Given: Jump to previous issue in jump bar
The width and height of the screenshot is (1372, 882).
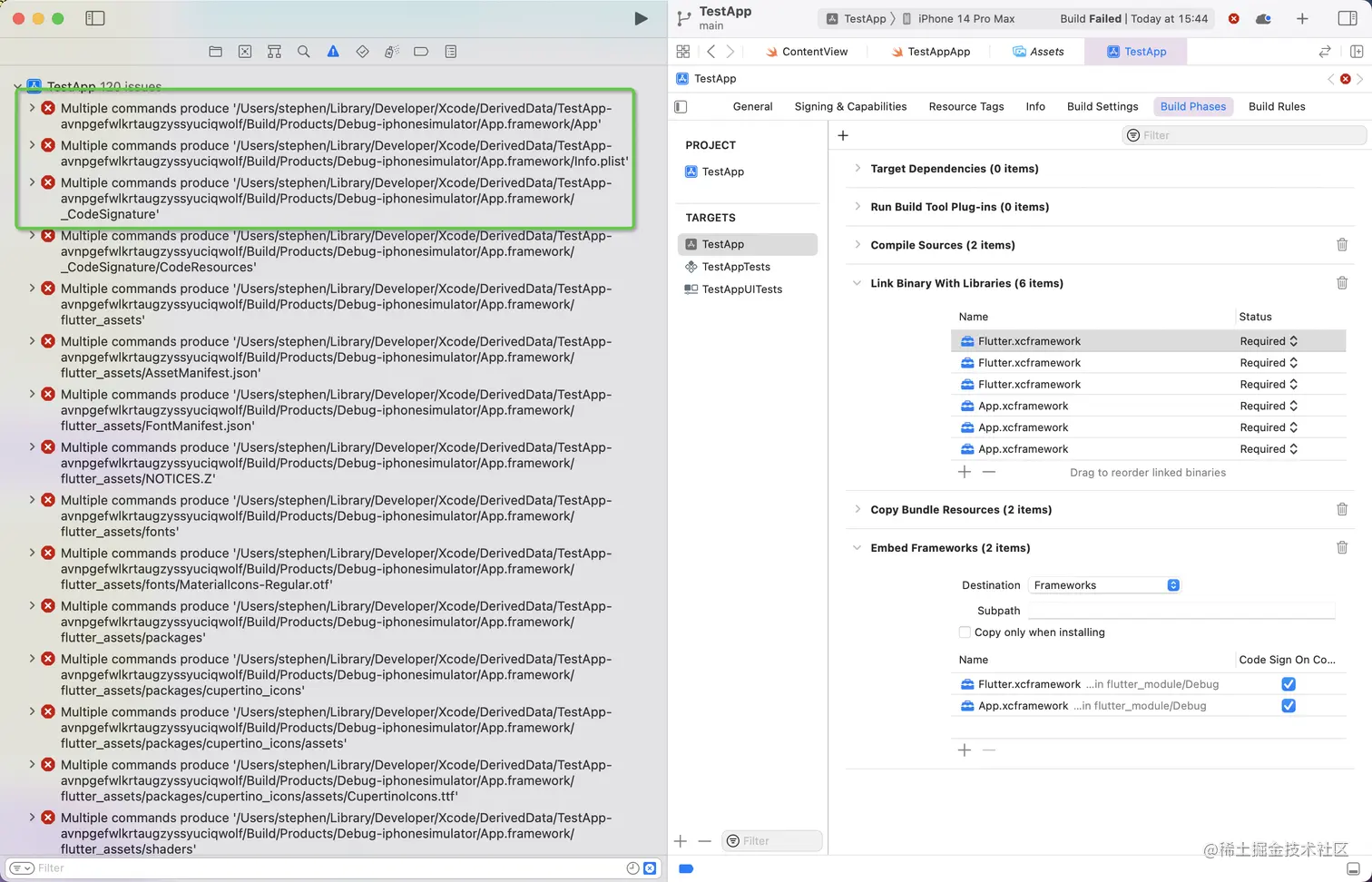Looking at the screenshot, I should pos(1331,79).
